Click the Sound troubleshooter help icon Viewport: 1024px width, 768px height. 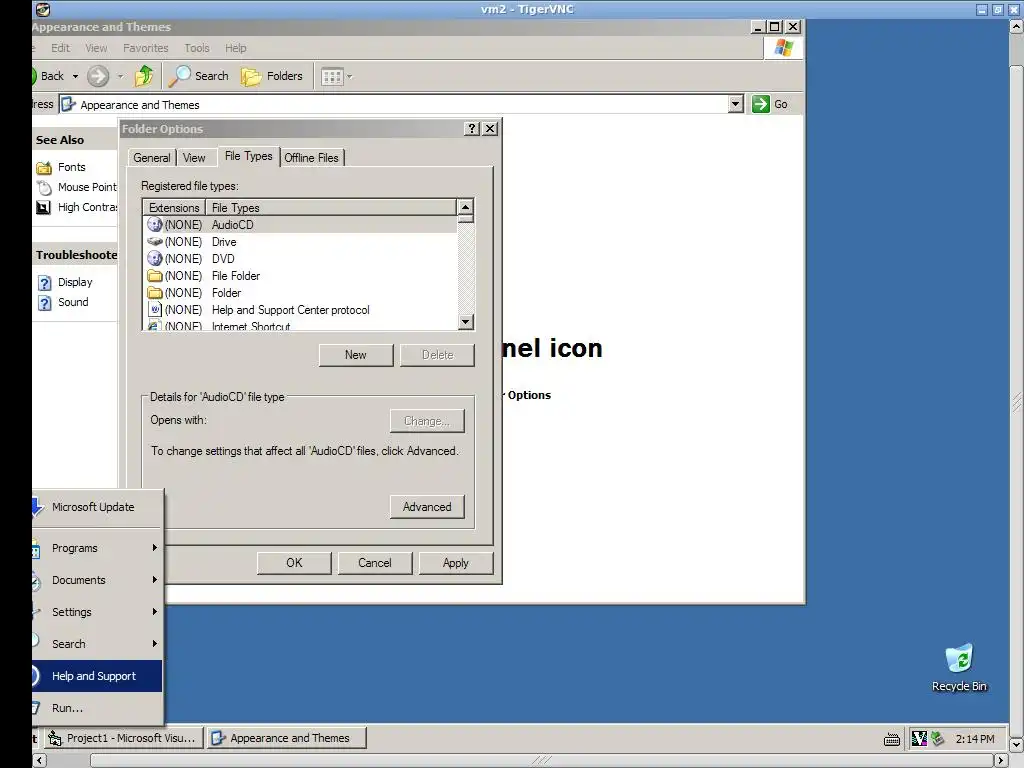[44, 303]
